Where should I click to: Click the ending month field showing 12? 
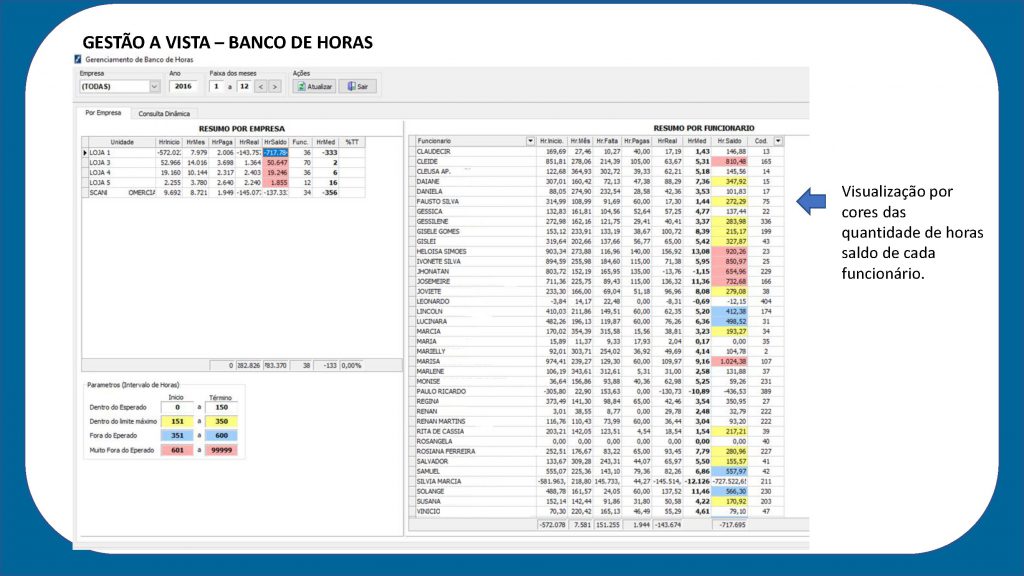coord(244,86)
